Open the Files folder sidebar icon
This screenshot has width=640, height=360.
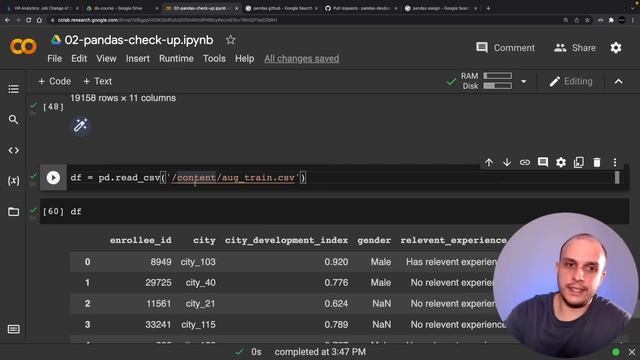[13, 211]
